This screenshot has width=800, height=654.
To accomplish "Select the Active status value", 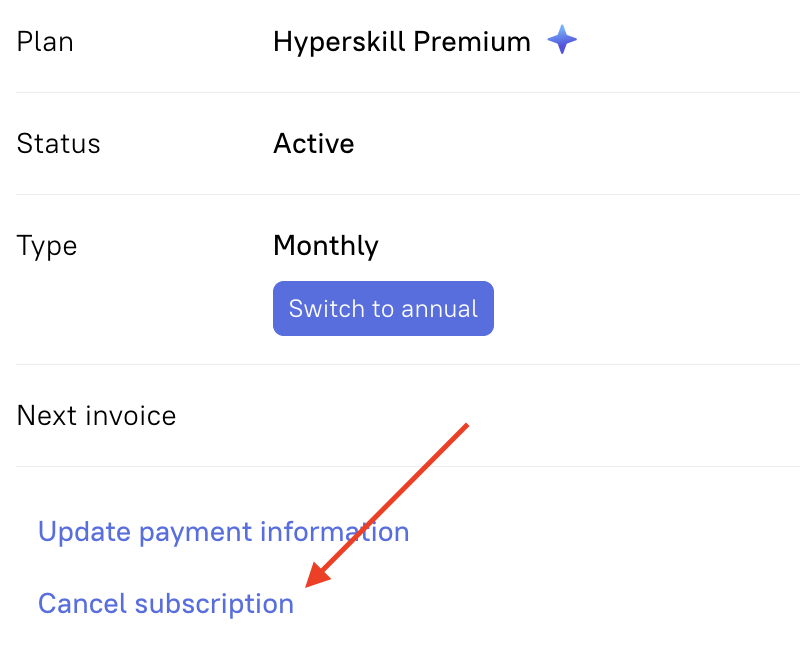I will (314, 143).
